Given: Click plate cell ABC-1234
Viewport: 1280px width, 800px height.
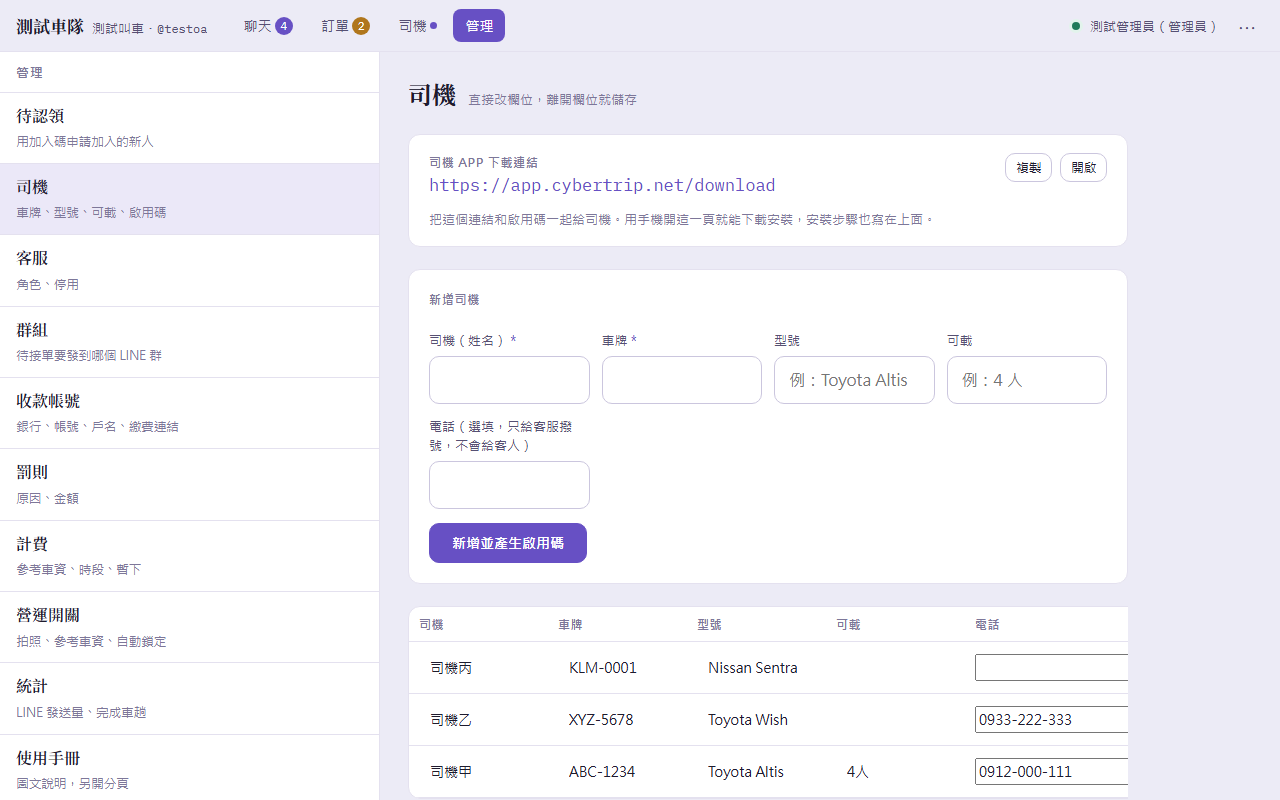Looking at the screenshot, I should coord(602,772).
